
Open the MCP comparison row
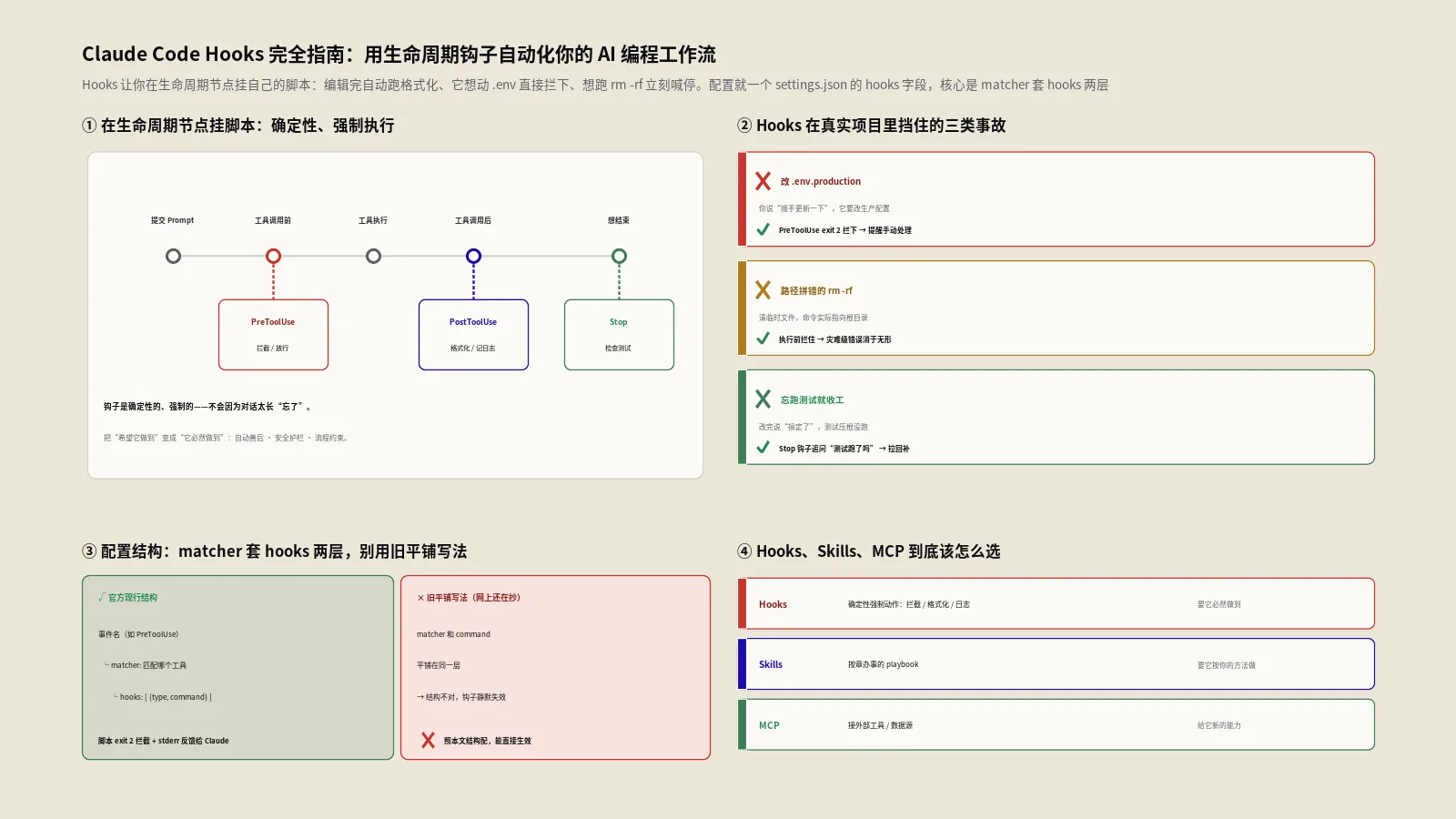click(x=1056, y=725)
